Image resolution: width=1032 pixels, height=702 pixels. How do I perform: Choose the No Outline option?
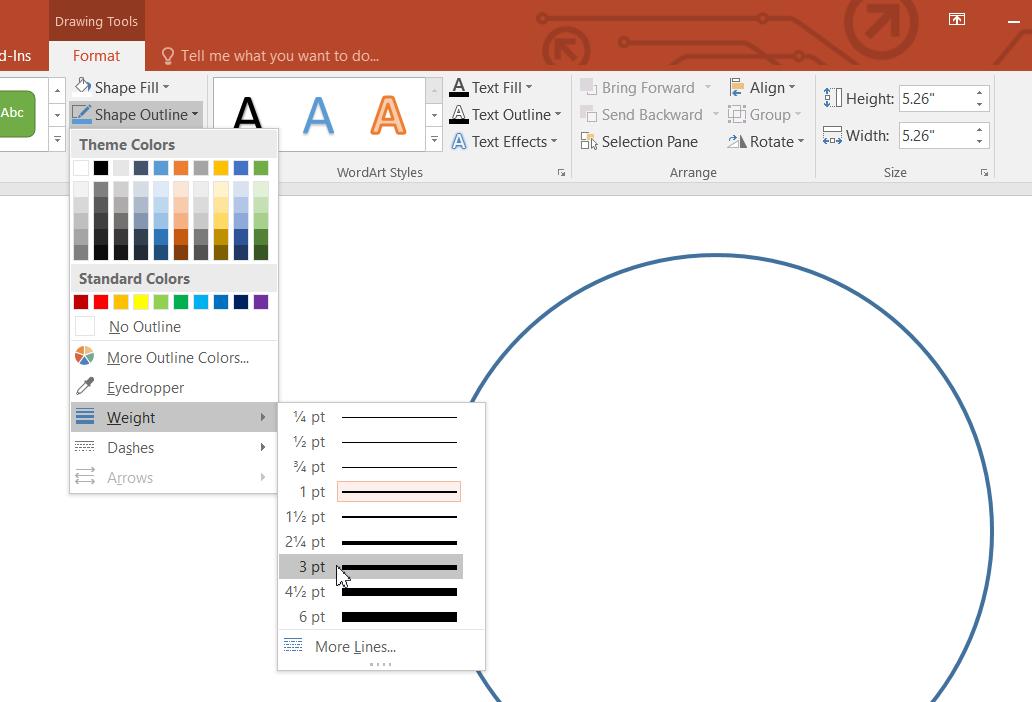(x=144, y=327)
